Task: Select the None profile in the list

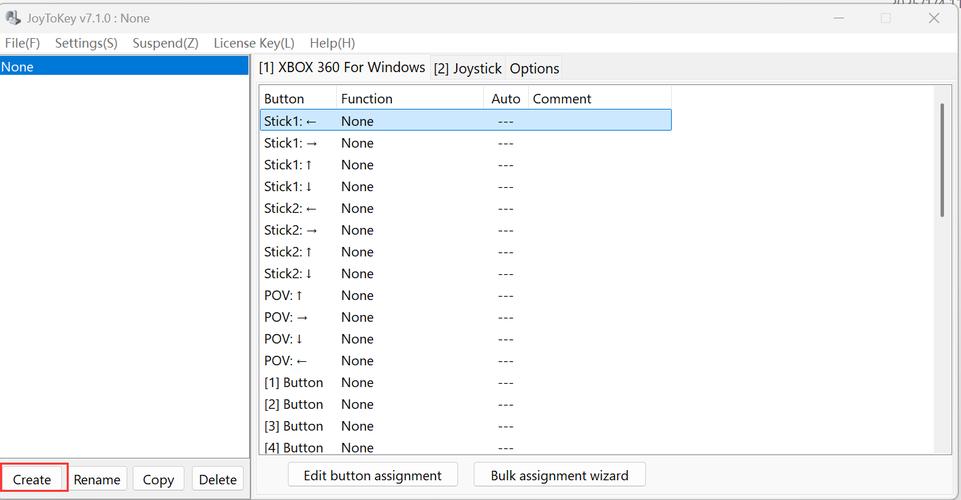Action: [124, 66]
